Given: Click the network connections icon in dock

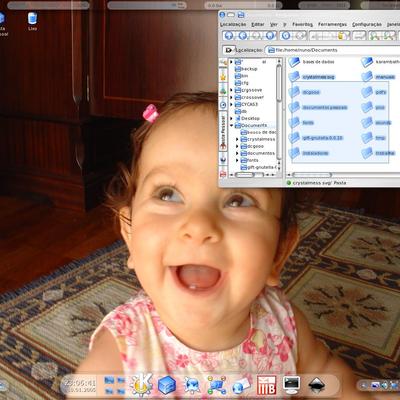Looking at the screenshot, I should tap(216, 385).
